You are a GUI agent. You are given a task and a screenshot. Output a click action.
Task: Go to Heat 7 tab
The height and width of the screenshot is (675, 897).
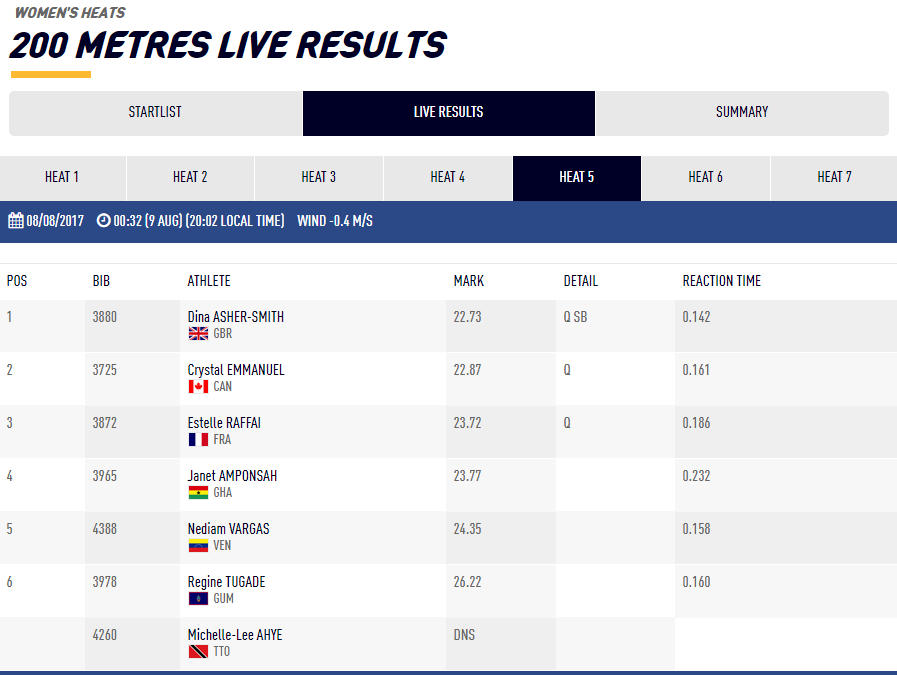[834, 178]
